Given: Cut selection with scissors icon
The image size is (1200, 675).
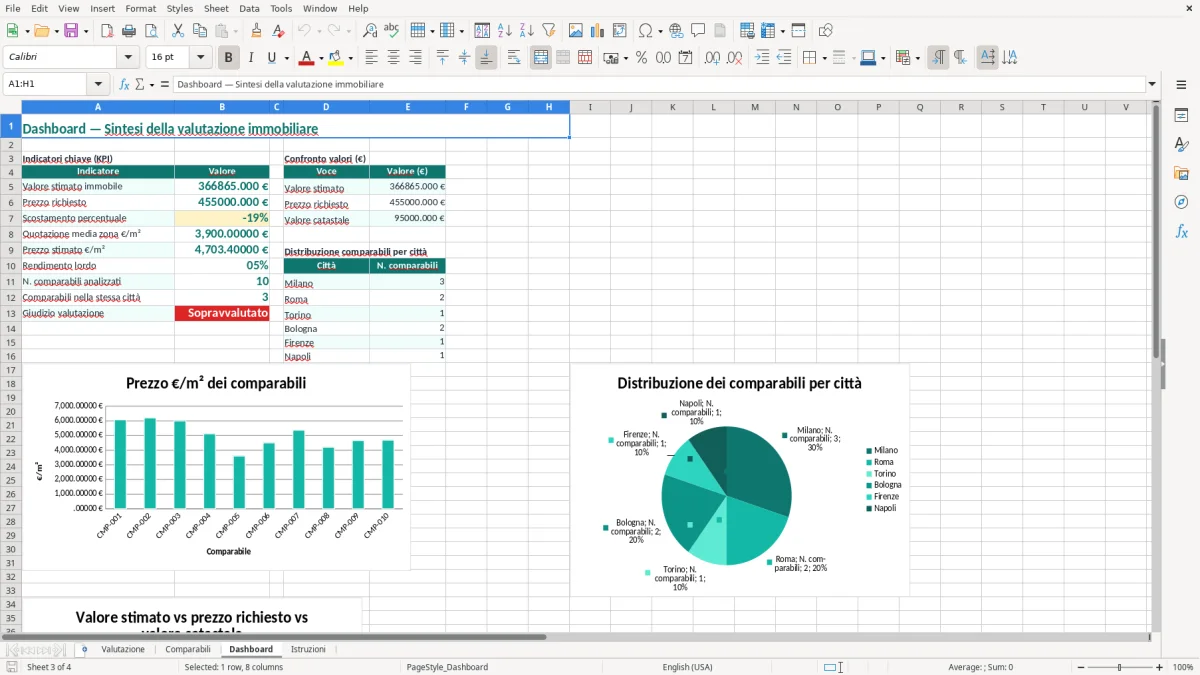Looking at the screenshot, I should 178,31.
